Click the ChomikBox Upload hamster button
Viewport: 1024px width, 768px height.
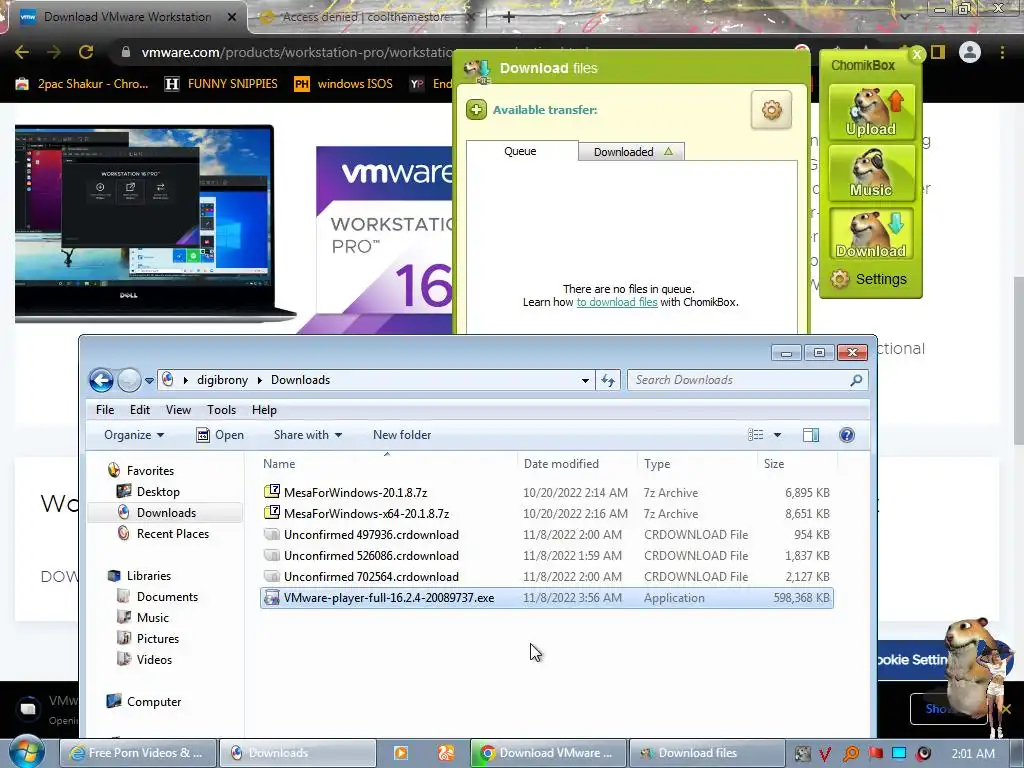(871, 112)
